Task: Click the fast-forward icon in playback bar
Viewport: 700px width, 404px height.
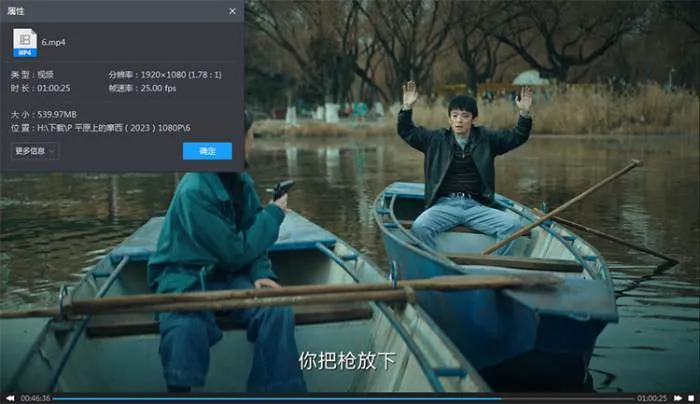Action: tap(678, 397)
